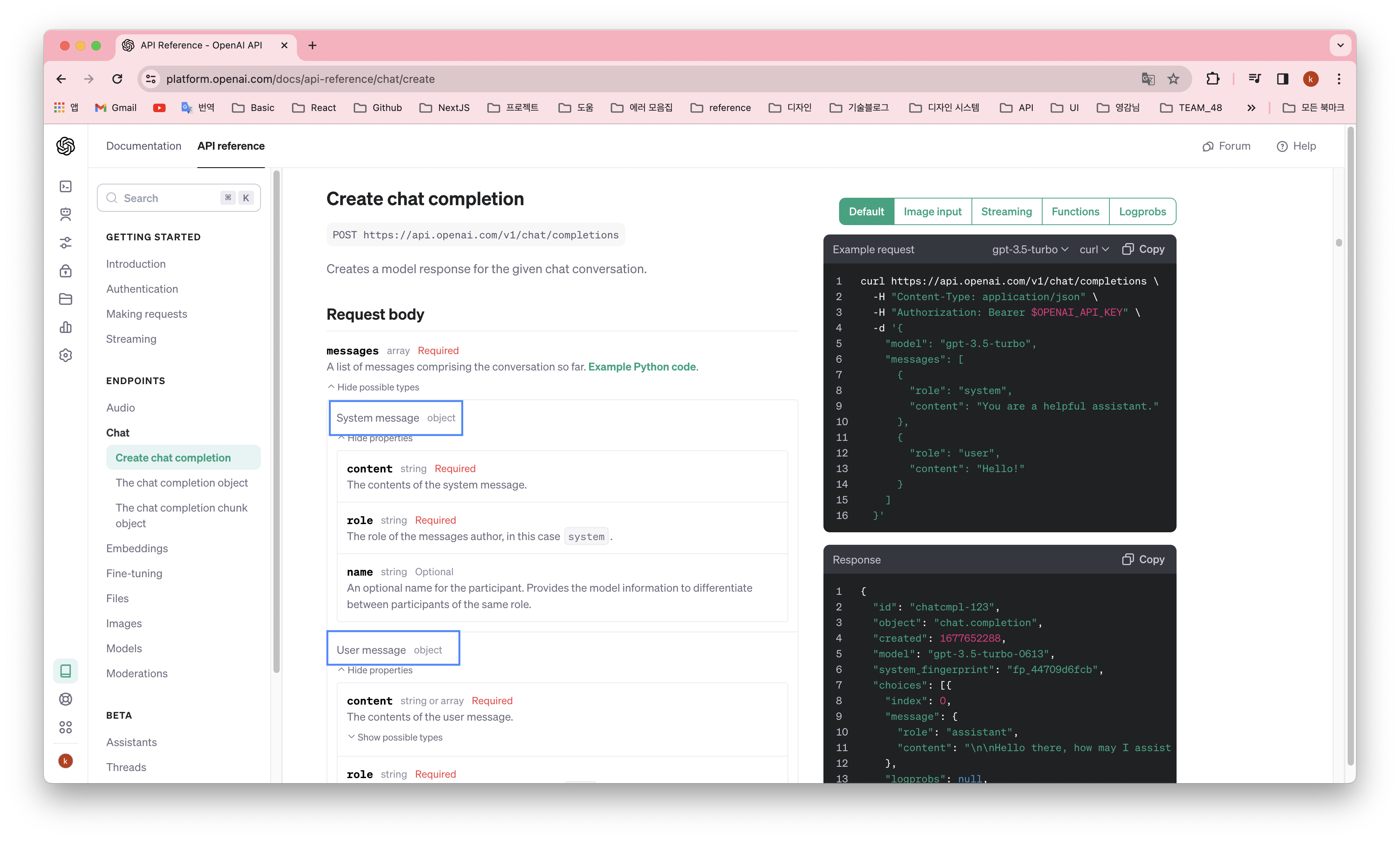The height and width of the screenshot is (841, 1400).
Task: Click the Help life-ring icon in sidebar
Action: [66, 699]
